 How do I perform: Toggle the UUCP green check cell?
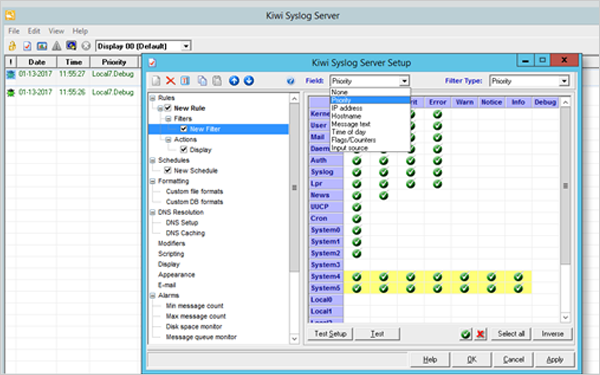coord(357,207)
